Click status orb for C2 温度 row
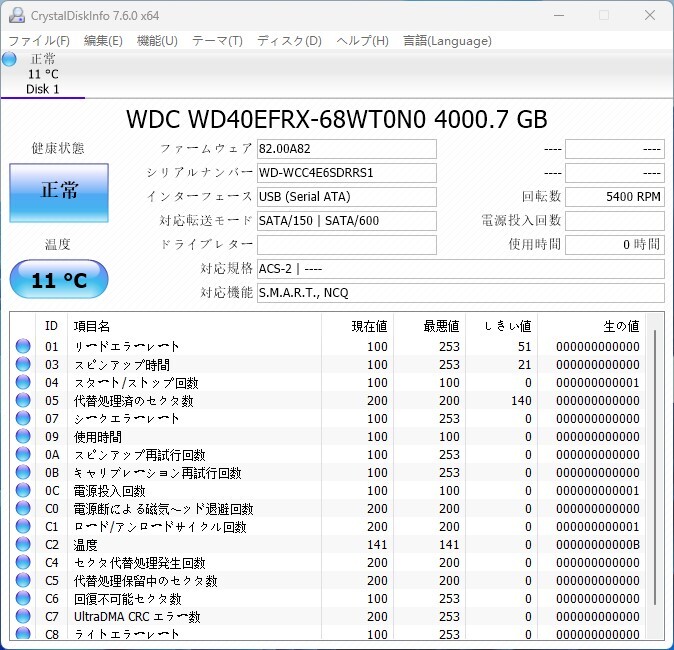Image resolution: width=674 pixels, height=650 pixels. point(23,544)
